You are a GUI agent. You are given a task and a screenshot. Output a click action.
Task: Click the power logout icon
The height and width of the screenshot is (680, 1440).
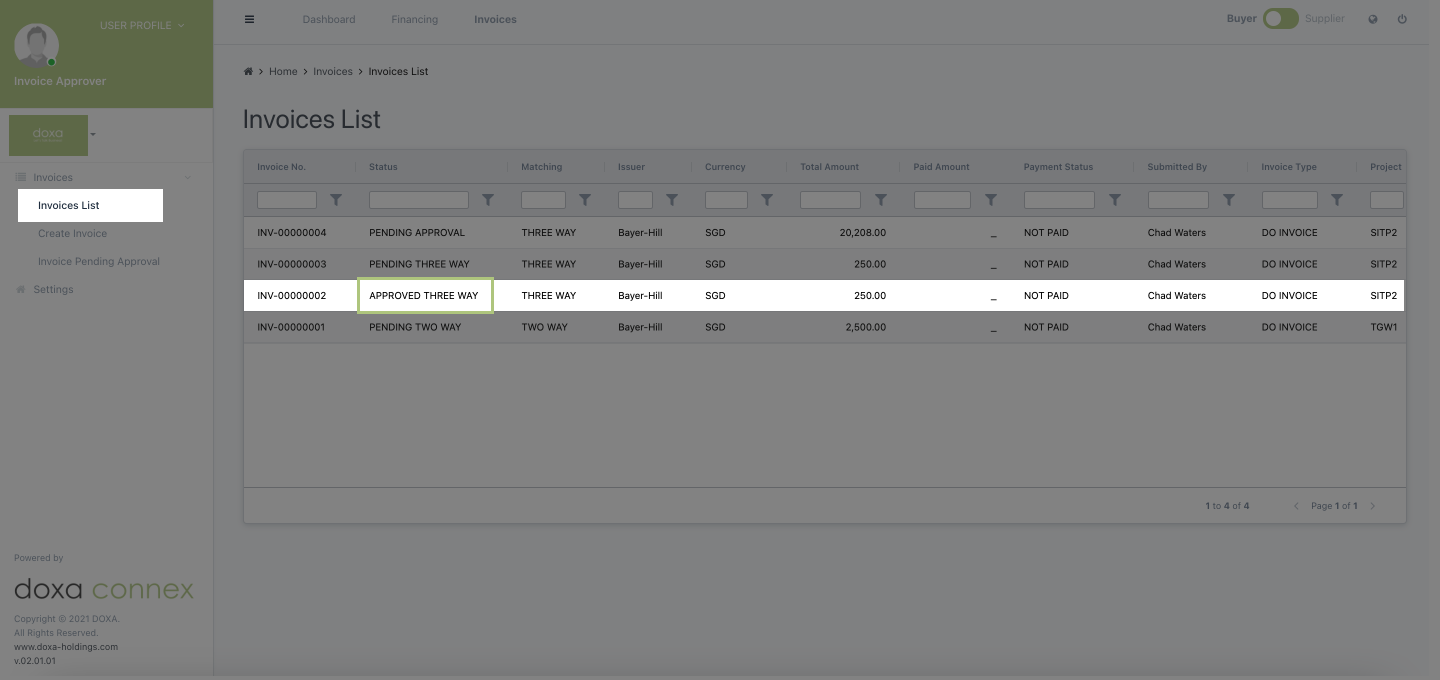point(1402,19)
